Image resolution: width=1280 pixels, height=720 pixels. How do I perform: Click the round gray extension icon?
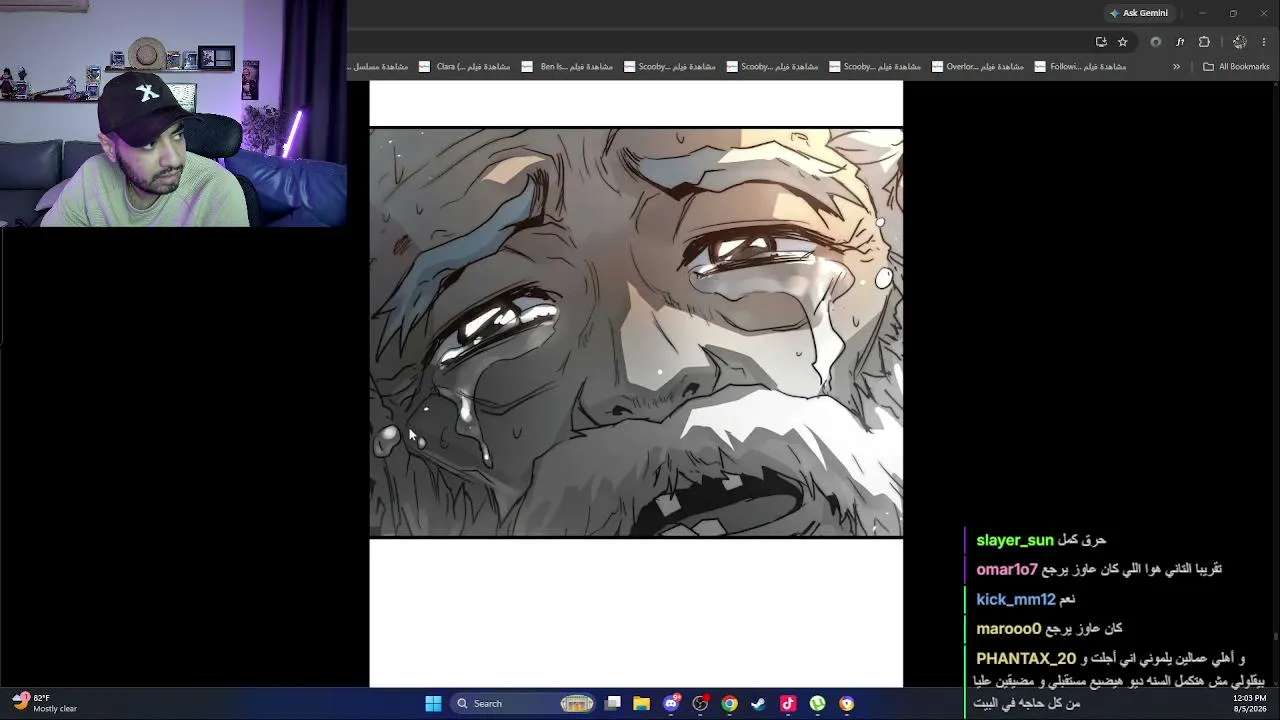coord(1156,42)
